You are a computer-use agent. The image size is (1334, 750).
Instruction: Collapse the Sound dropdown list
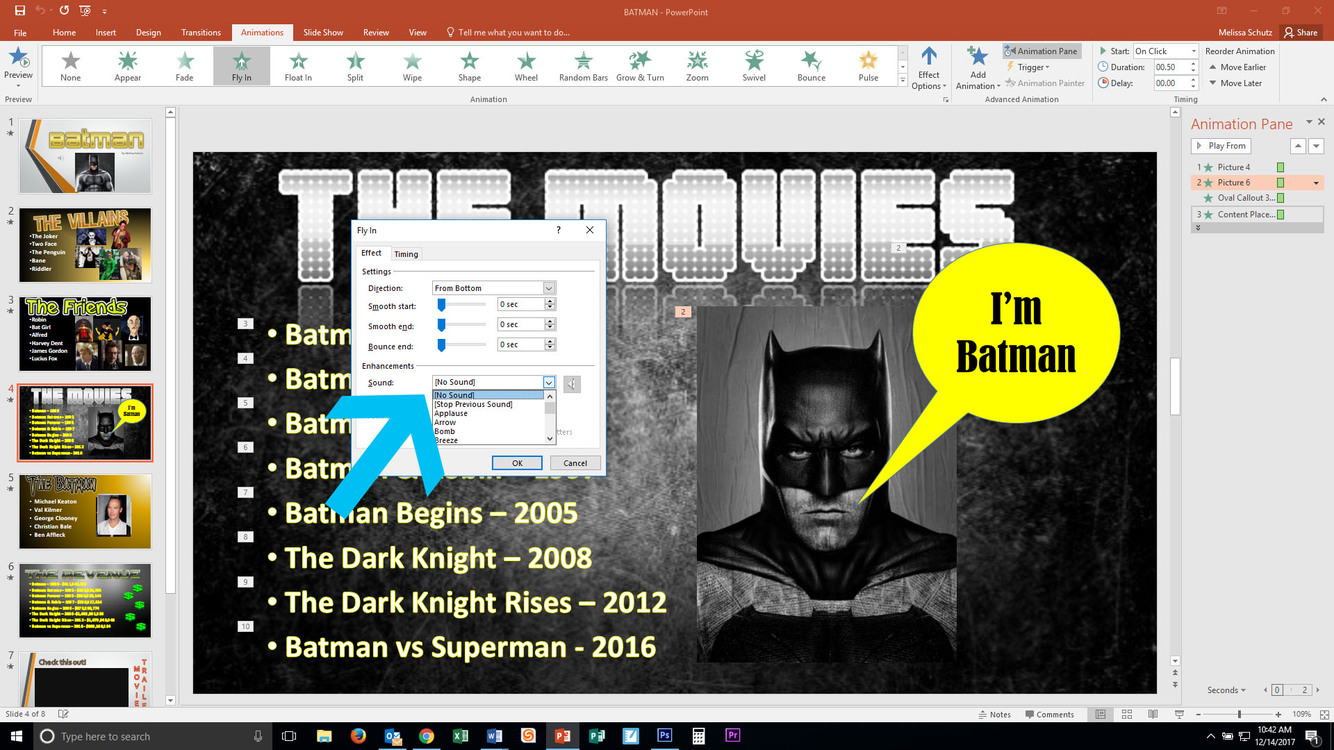(549, 382)
